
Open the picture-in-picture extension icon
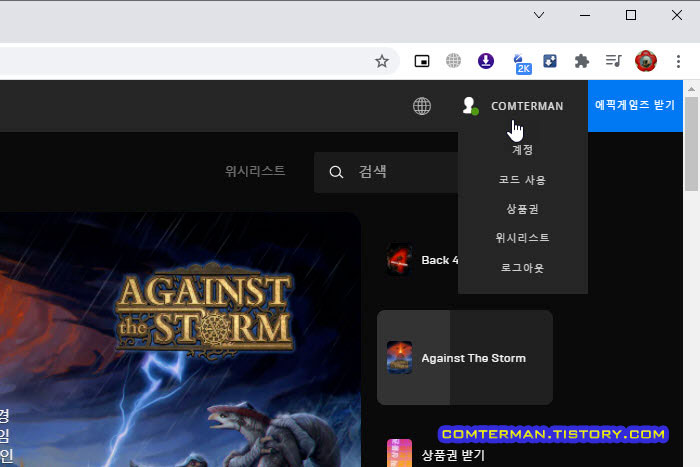coord(422,61)
